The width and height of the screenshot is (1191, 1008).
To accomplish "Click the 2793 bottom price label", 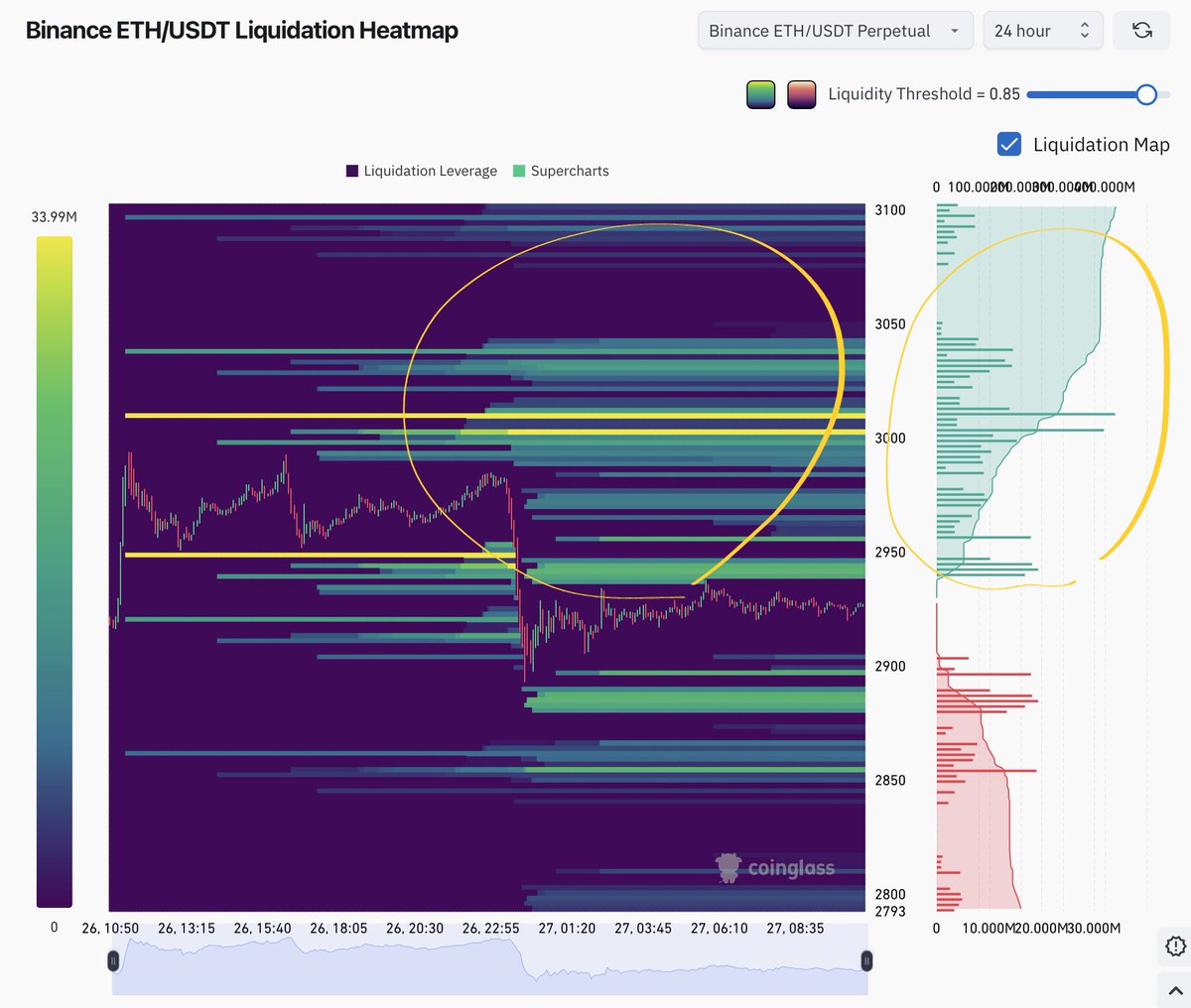I will tap(890, 912).
